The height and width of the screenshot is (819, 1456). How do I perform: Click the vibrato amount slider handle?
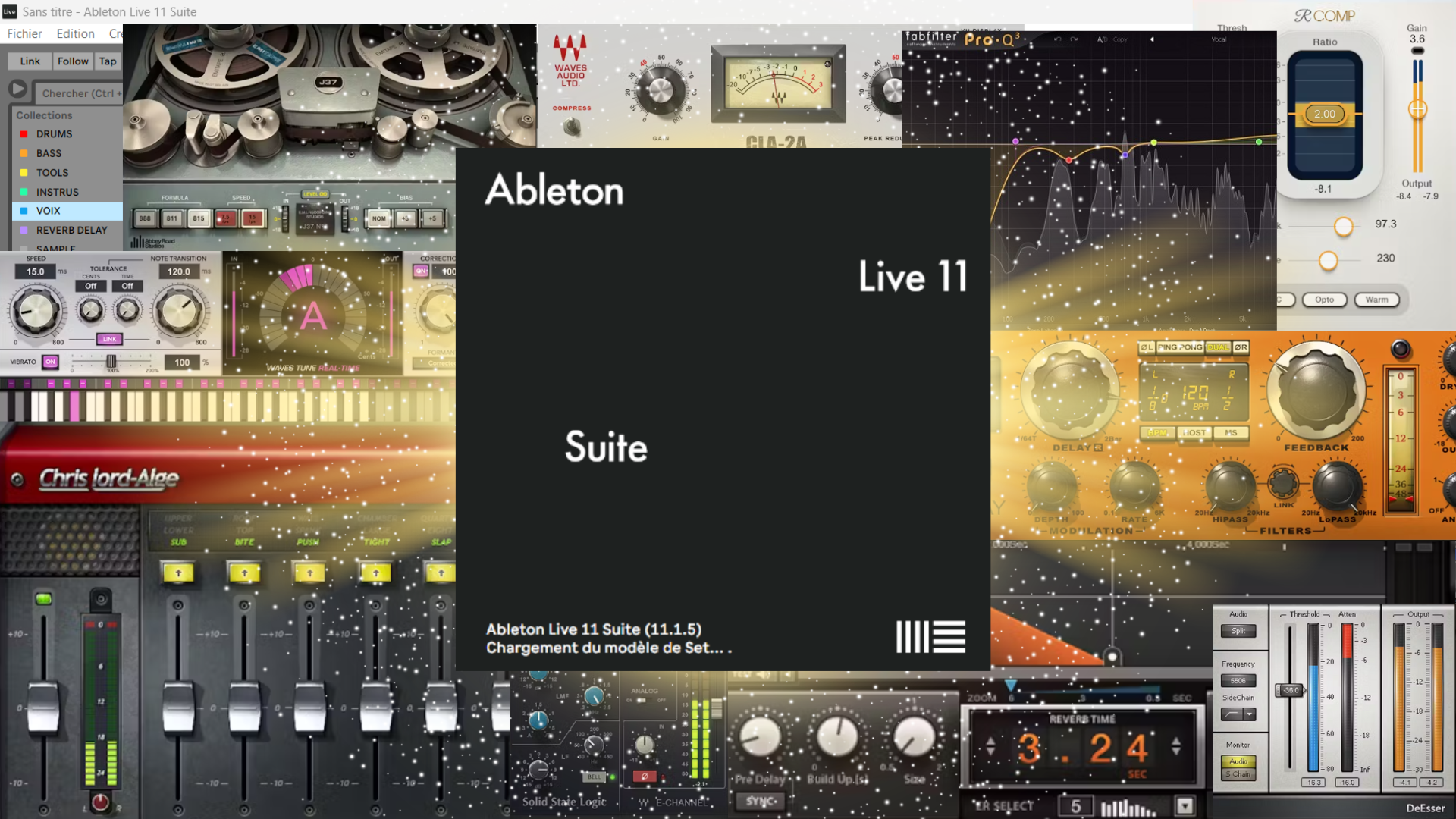111,362
